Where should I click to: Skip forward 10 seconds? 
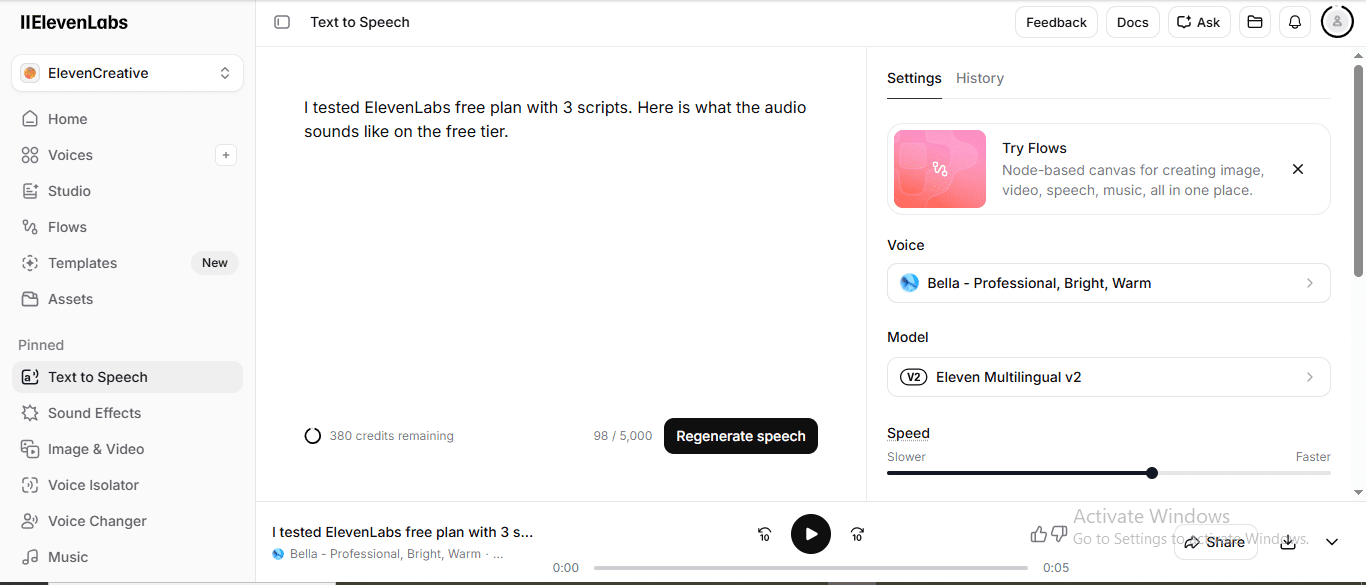[857, 535]
